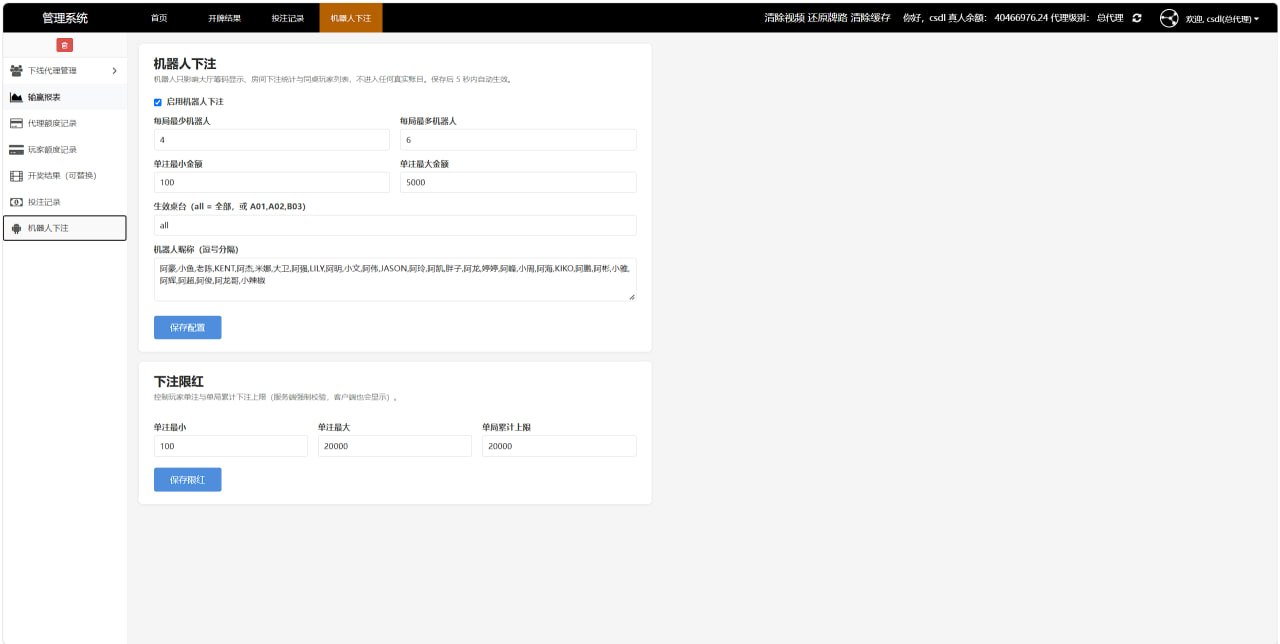The height and width of the screenshot is (644, 1280).
Task: Open the 开牌结果 top tab
Action: (x=225, y=18)
